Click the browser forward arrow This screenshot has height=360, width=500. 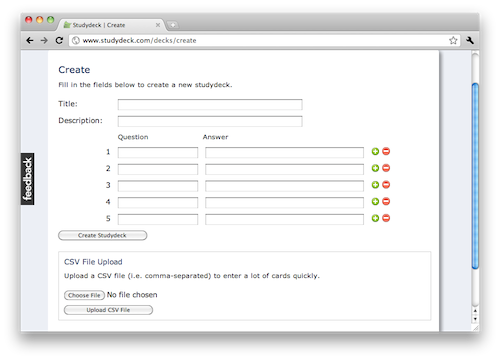click(44, 41)
